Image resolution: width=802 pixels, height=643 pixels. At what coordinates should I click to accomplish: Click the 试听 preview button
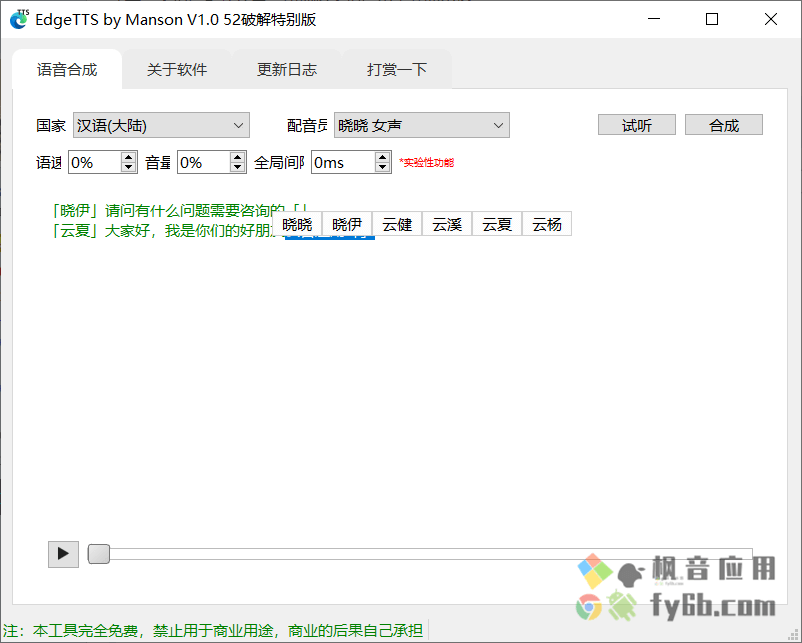(x=637, y=125)
